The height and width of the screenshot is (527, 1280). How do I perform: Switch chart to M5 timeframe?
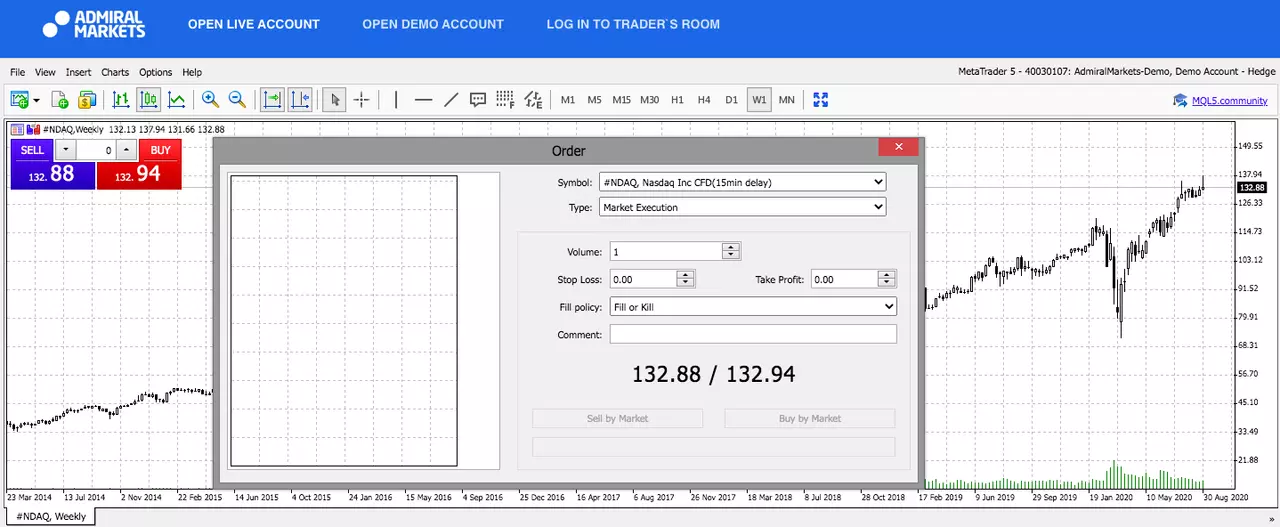[594, 100]
